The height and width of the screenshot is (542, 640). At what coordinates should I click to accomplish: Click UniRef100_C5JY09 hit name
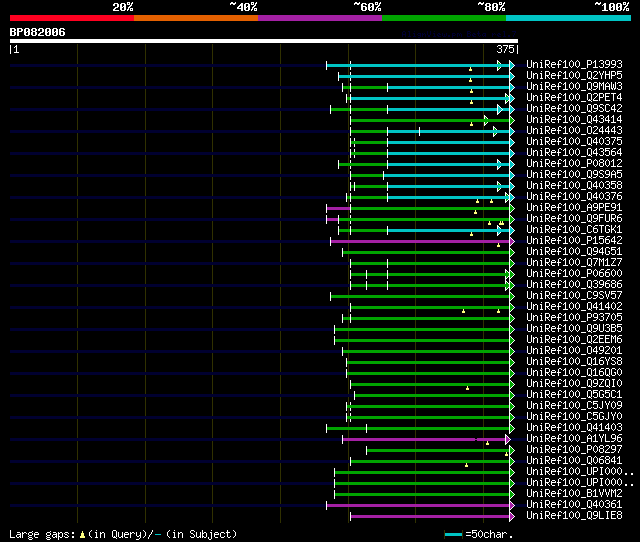point(574,406)
